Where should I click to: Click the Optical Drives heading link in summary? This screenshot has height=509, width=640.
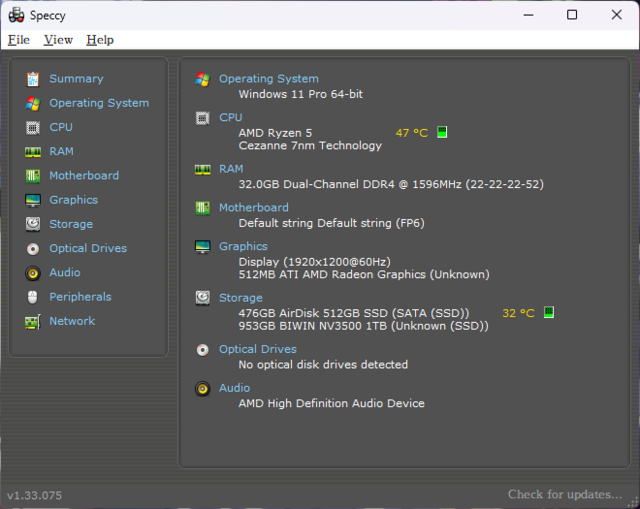[258, 349]
